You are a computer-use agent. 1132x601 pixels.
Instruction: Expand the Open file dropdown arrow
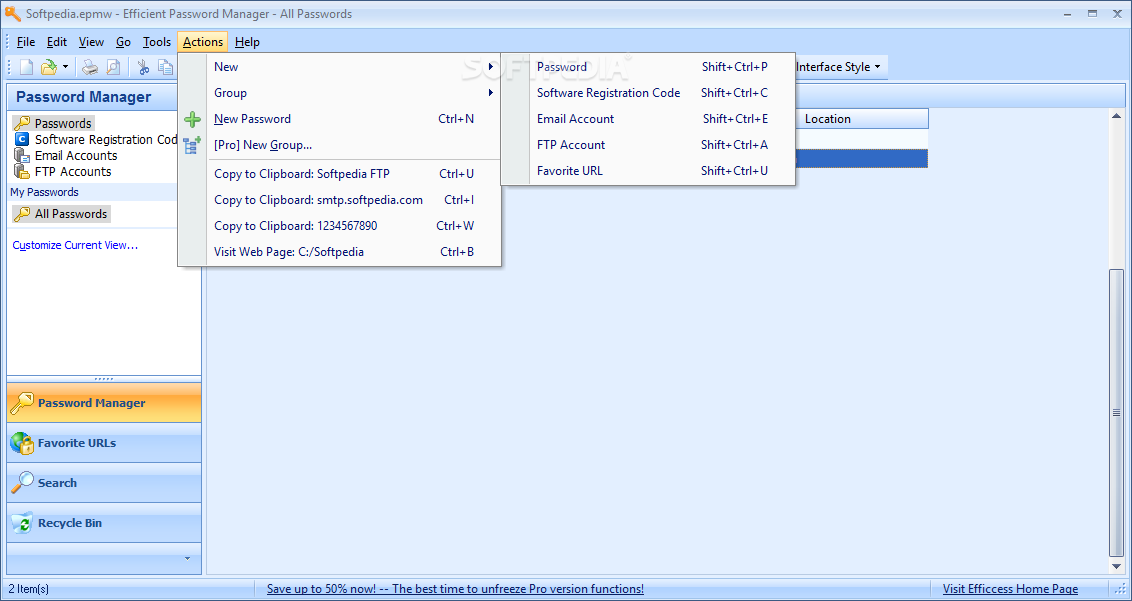65,68
